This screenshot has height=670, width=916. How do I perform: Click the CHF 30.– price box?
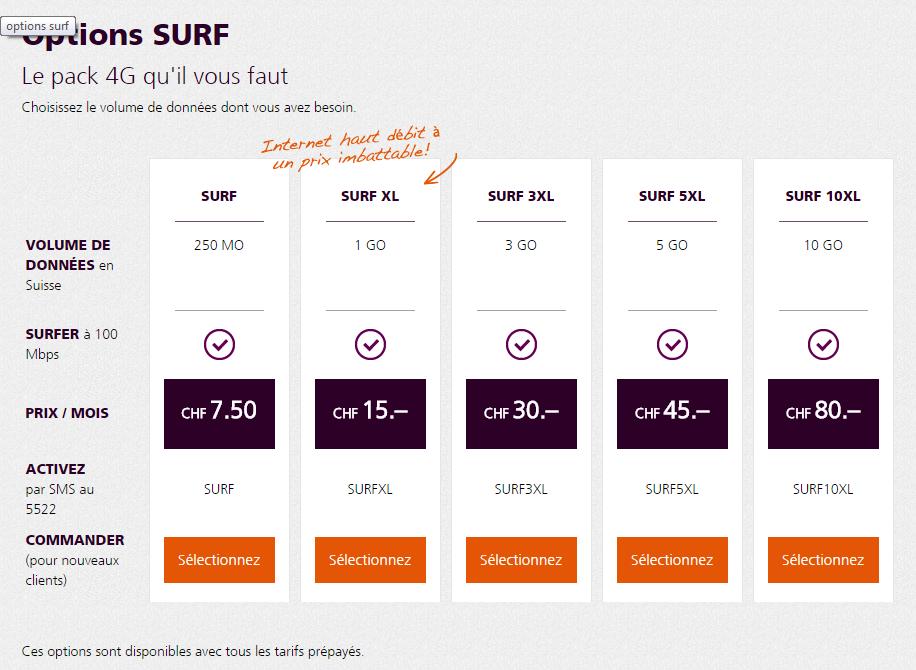(521, 413)
